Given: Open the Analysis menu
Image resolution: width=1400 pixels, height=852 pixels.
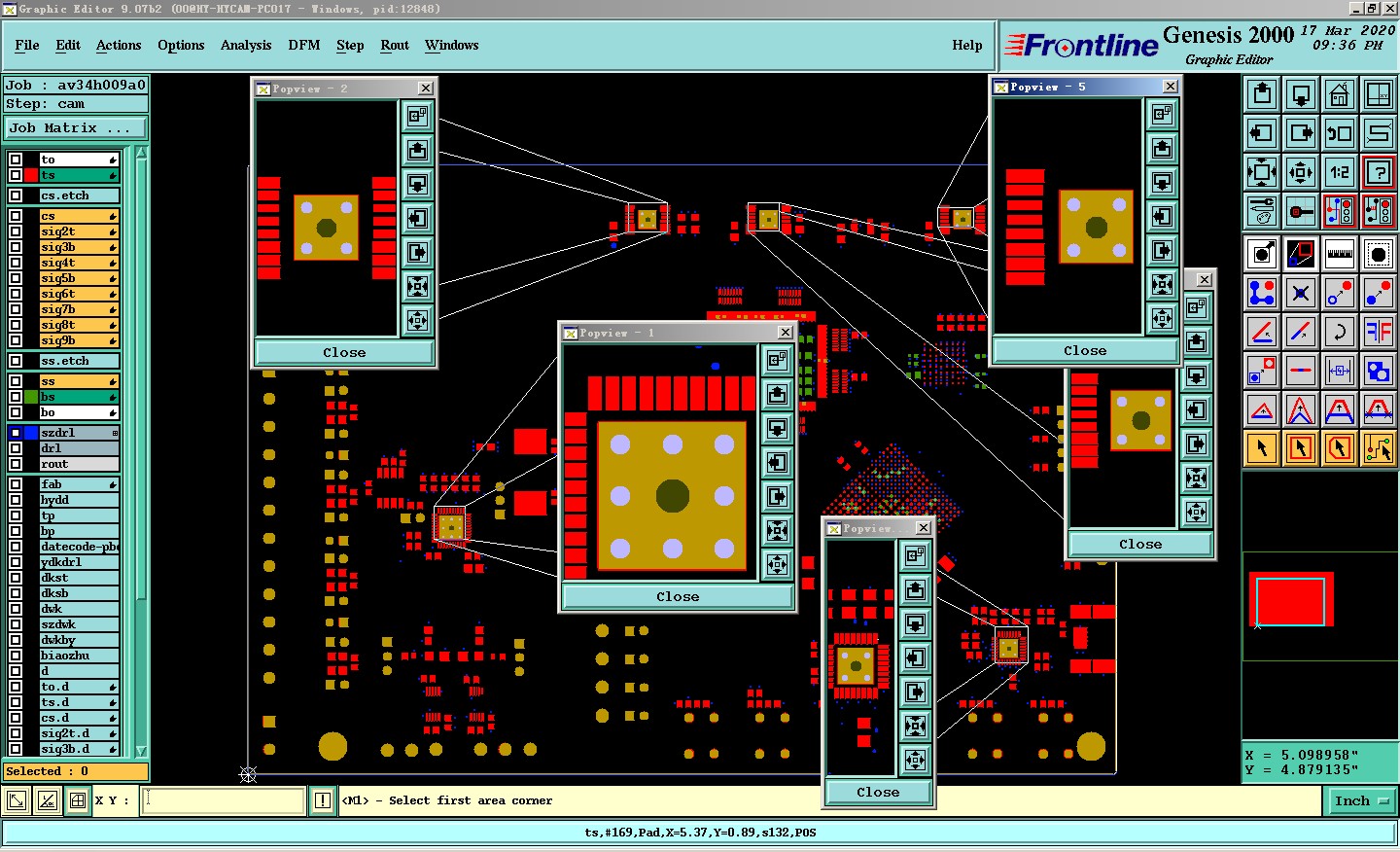Looking at the screenshot, I should pos(246,45).
